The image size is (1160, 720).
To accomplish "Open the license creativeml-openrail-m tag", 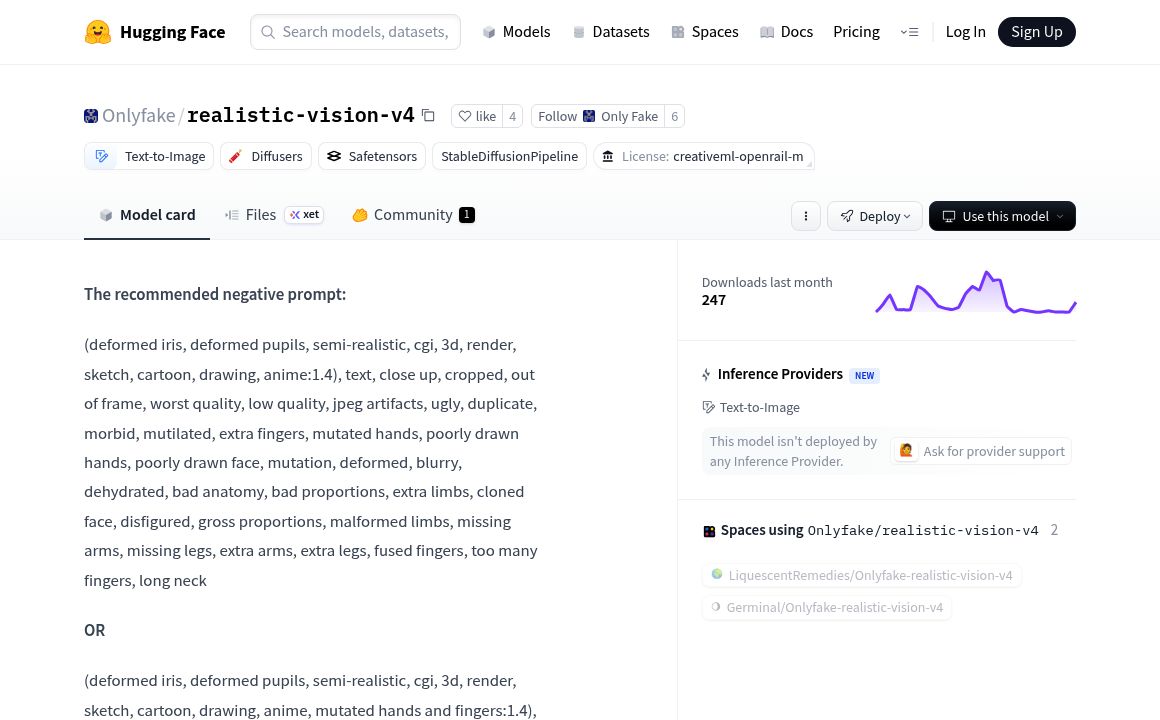I will point(703,156).
